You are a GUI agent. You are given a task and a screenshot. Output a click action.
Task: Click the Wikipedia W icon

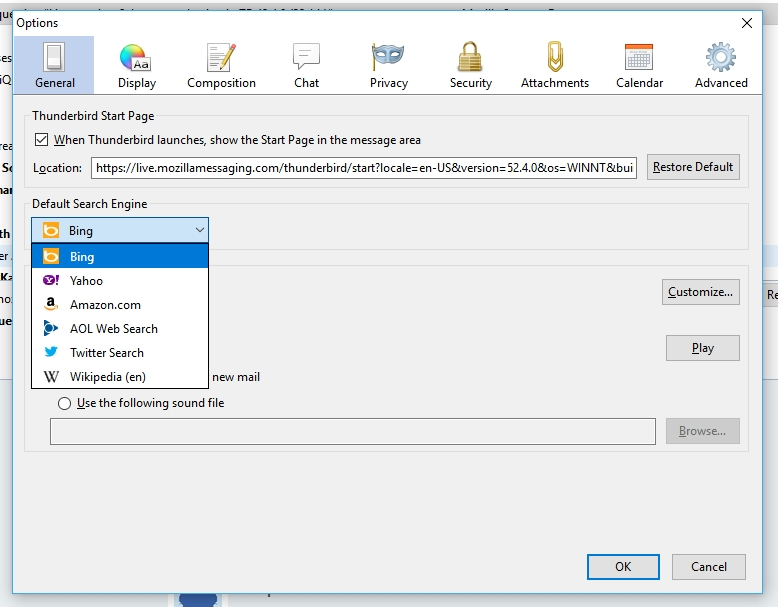click(x=51, y=376)
